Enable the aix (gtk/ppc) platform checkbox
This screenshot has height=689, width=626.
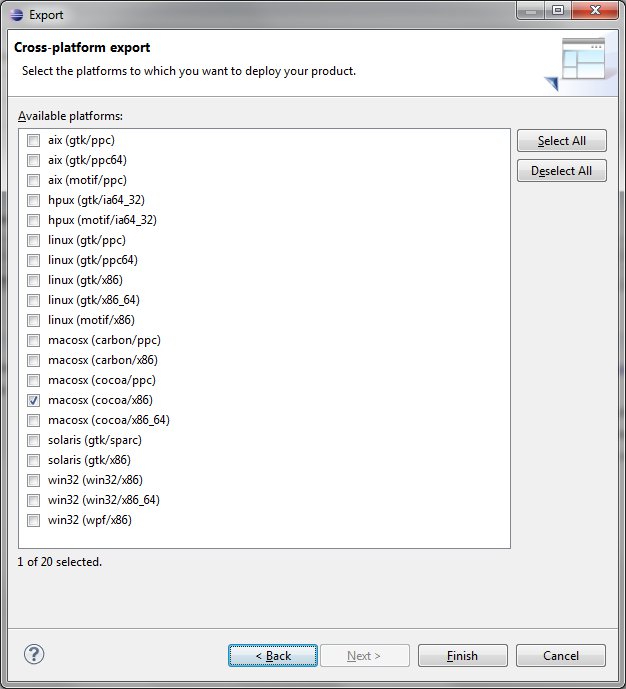pyautogui.click(x=34, y=140)
